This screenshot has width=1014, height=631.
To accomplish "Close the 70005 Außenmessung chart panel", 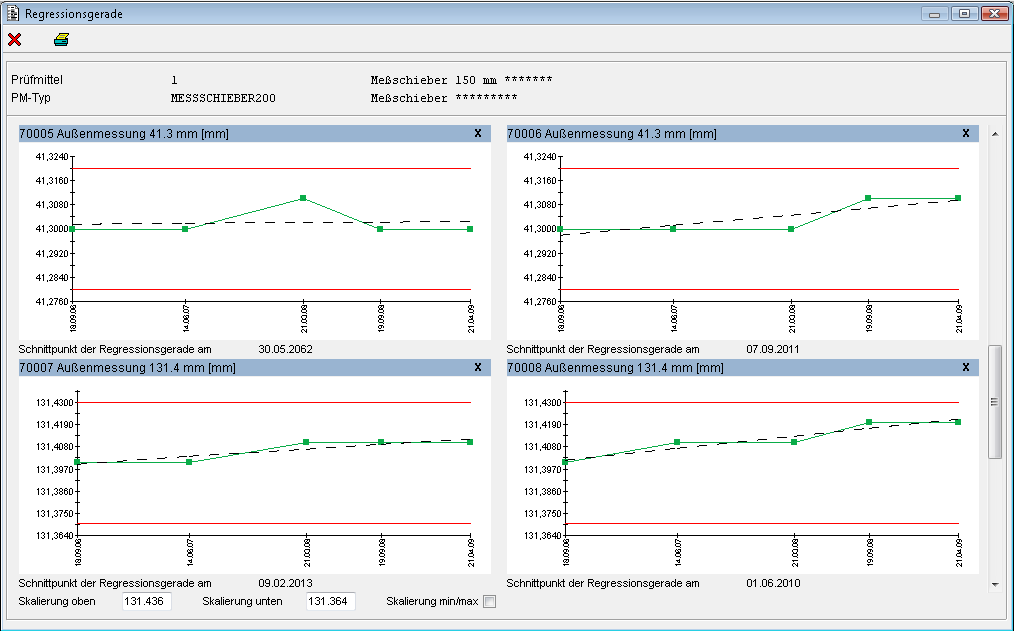I will [478, 133].
